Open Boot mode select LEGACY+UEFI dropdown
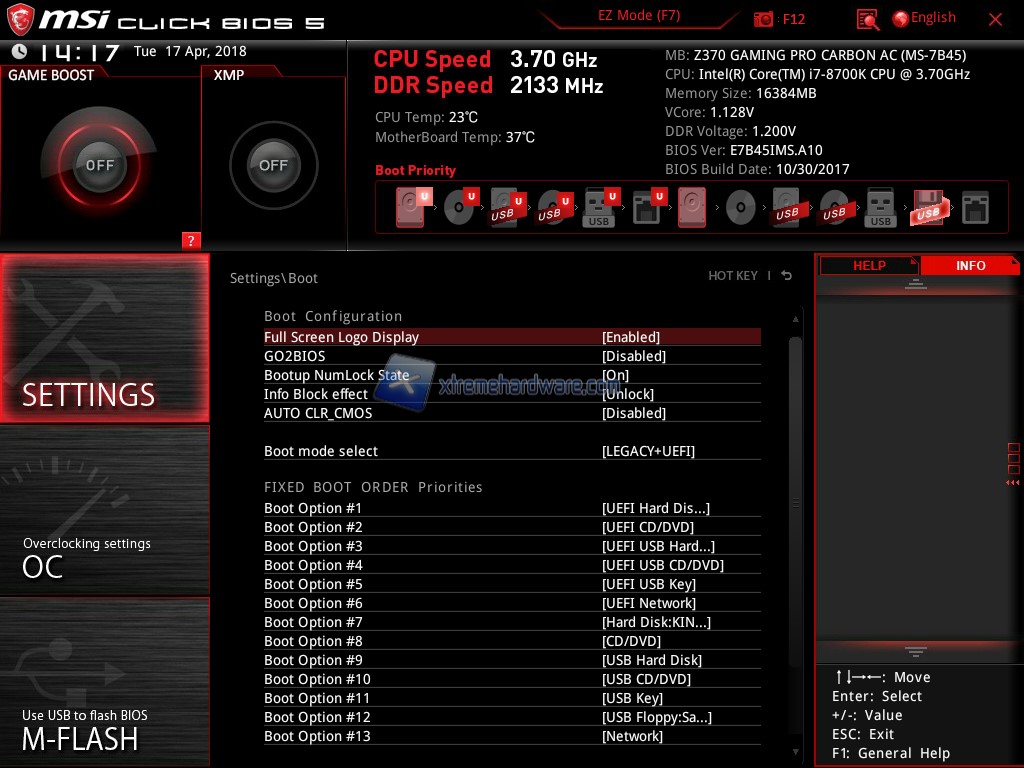 pos(648,451)
